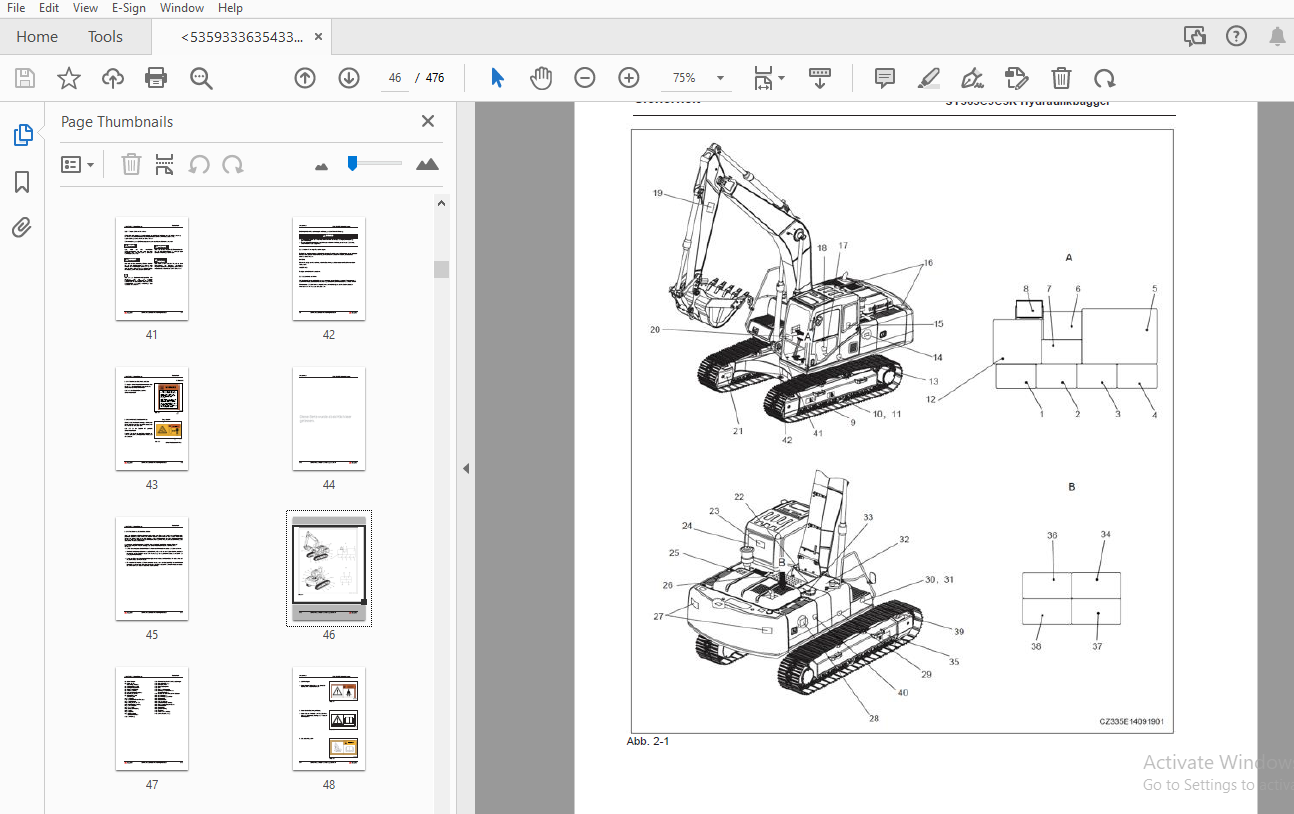Open the Edit PDF stamp tool icon
This screenshot has height=814, width=1294.
(1017, 78)
